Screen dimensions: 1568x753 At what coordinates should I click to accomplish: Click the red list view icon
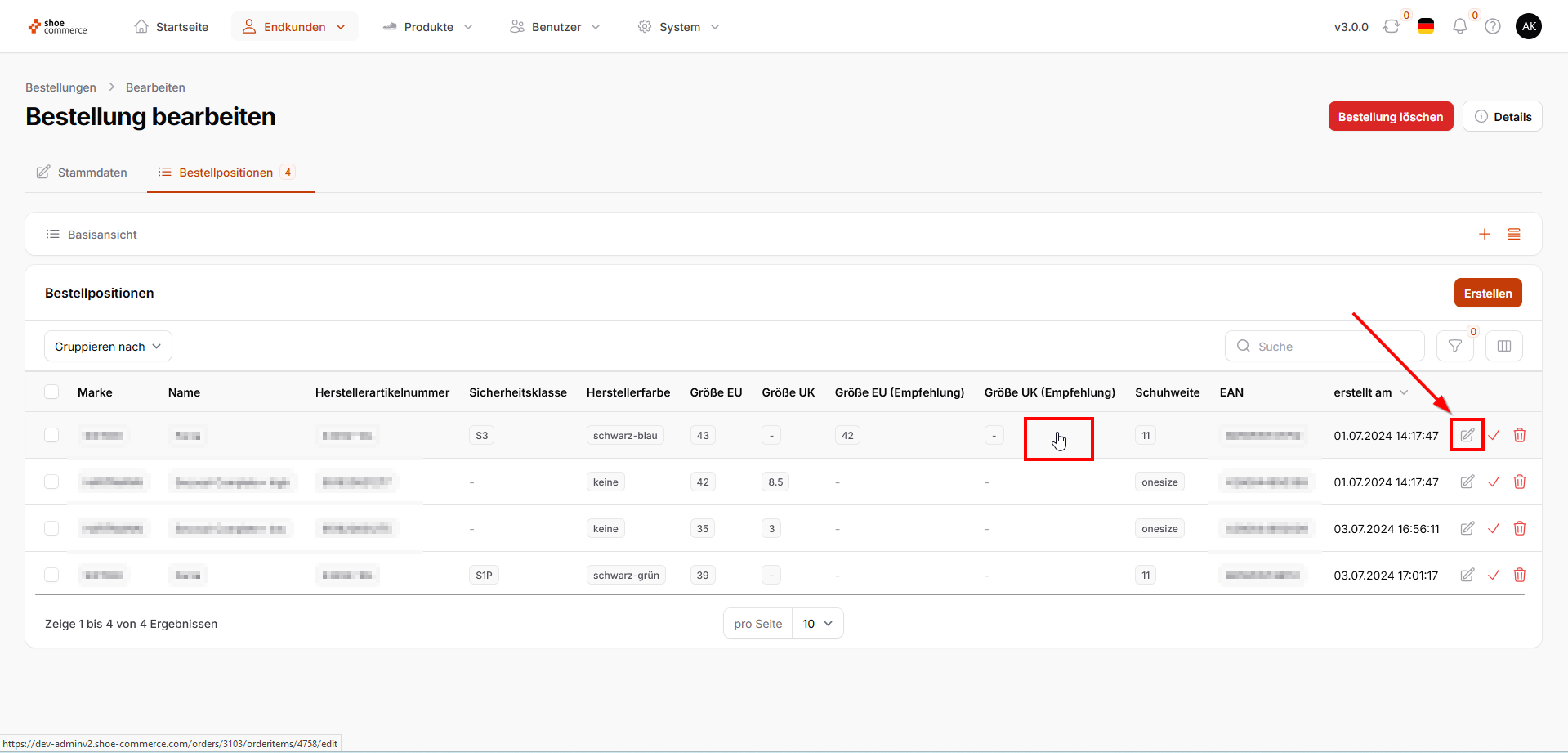pyautogui.click(x=1514, y=235)
